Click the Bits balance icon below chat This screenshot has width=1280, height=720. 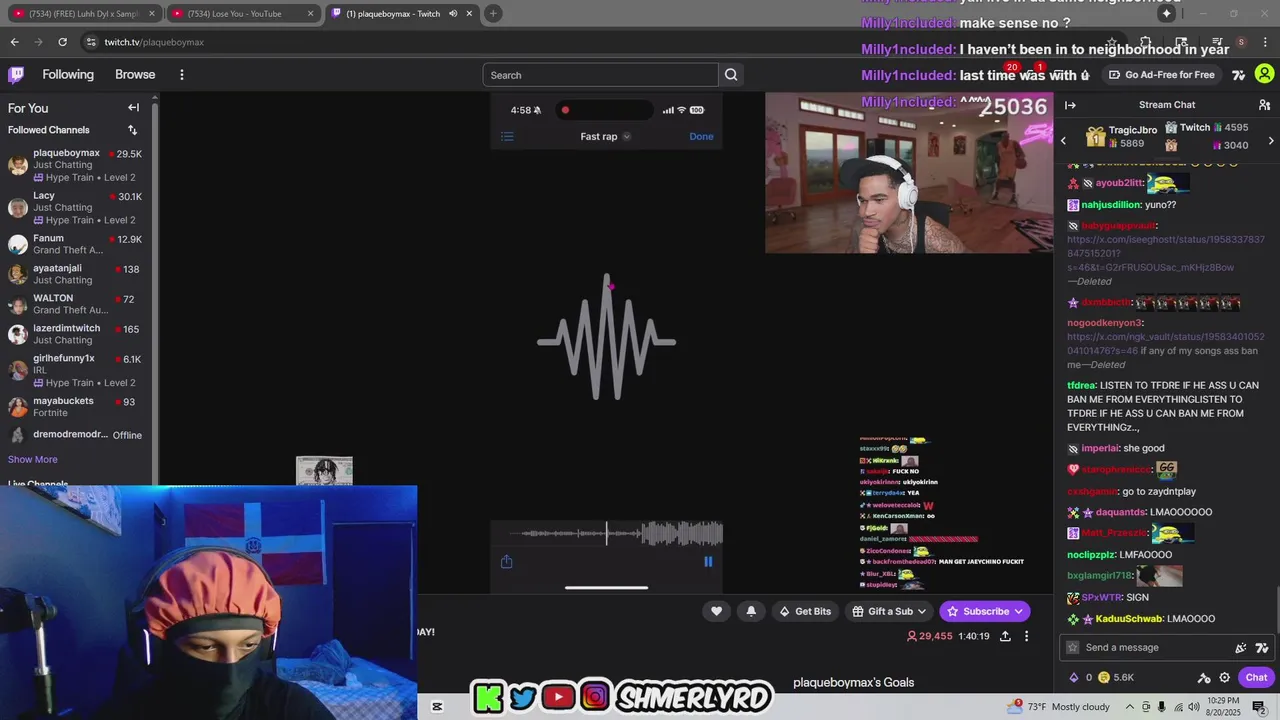(1074, 677)
